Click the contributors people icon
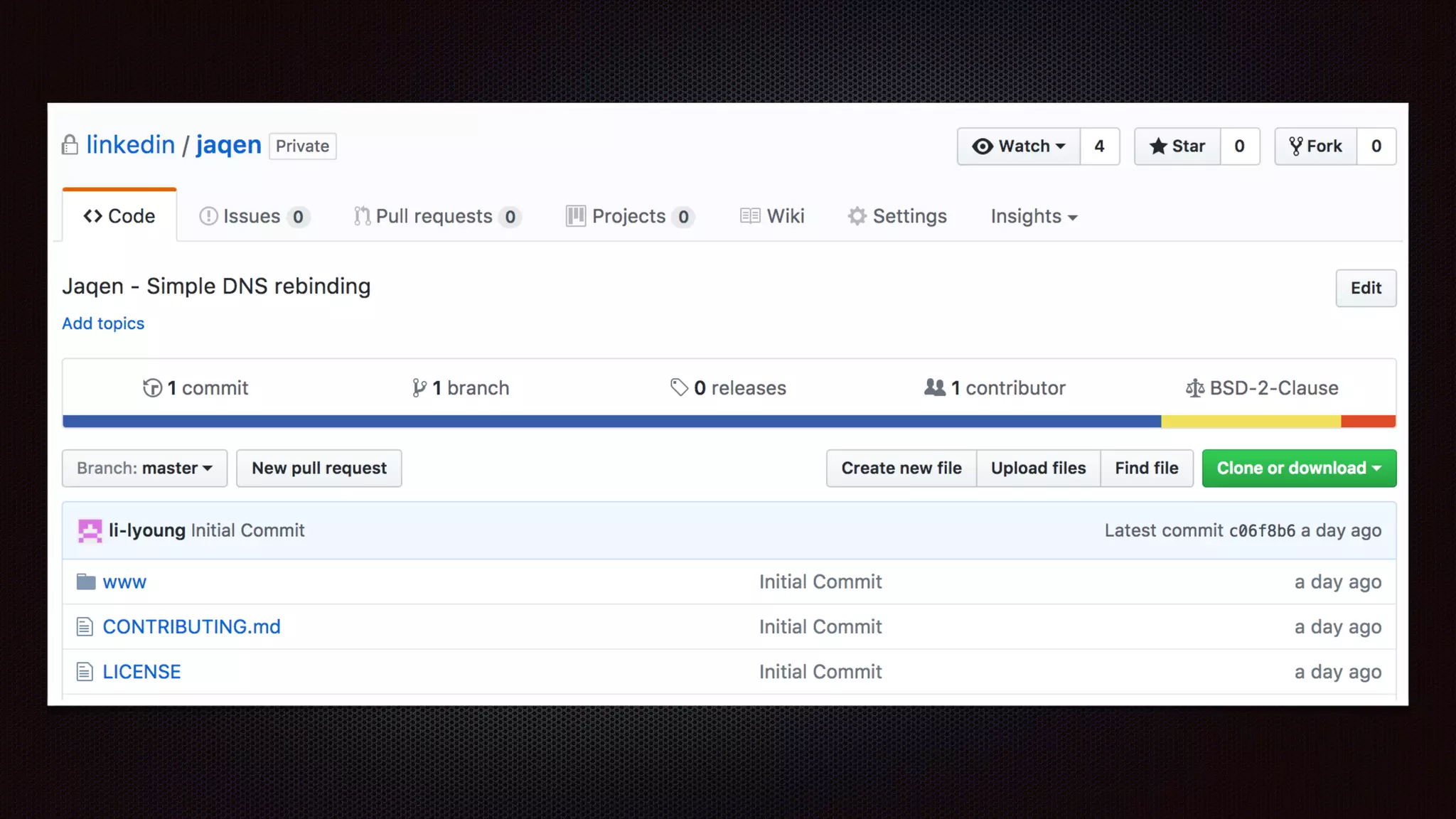 tap(934, 387)
